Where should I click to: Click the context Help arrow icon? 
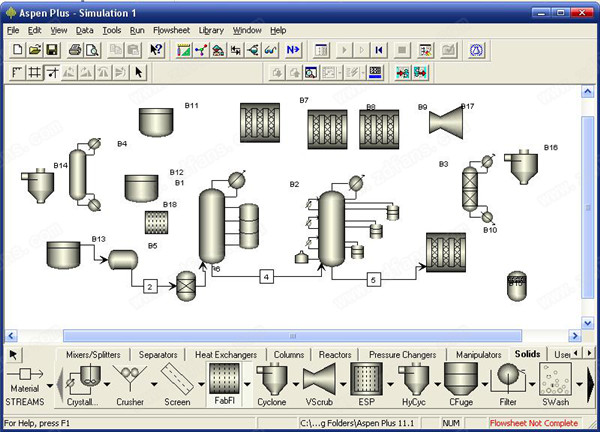[156, 50]
